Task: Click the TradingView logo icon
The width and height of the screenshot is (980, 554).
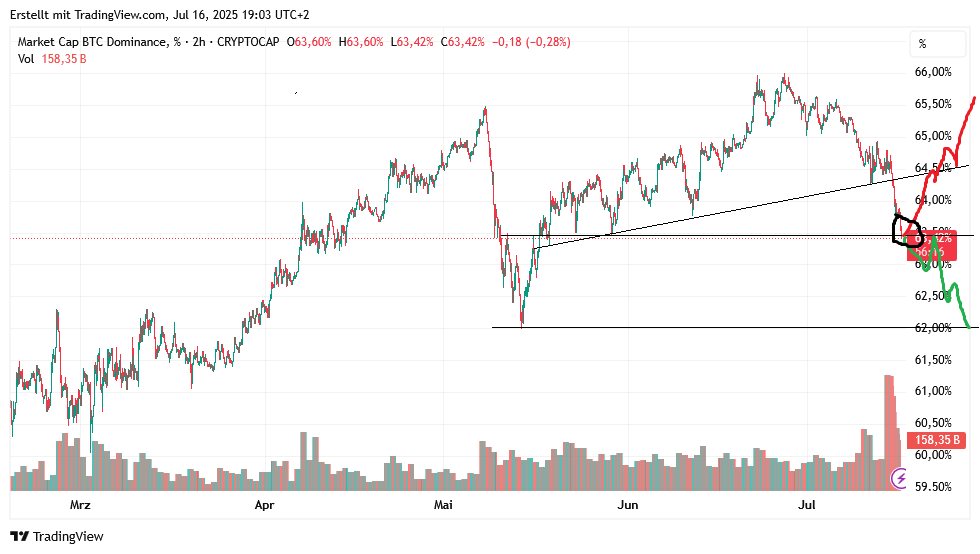Action: pos(19,537)
